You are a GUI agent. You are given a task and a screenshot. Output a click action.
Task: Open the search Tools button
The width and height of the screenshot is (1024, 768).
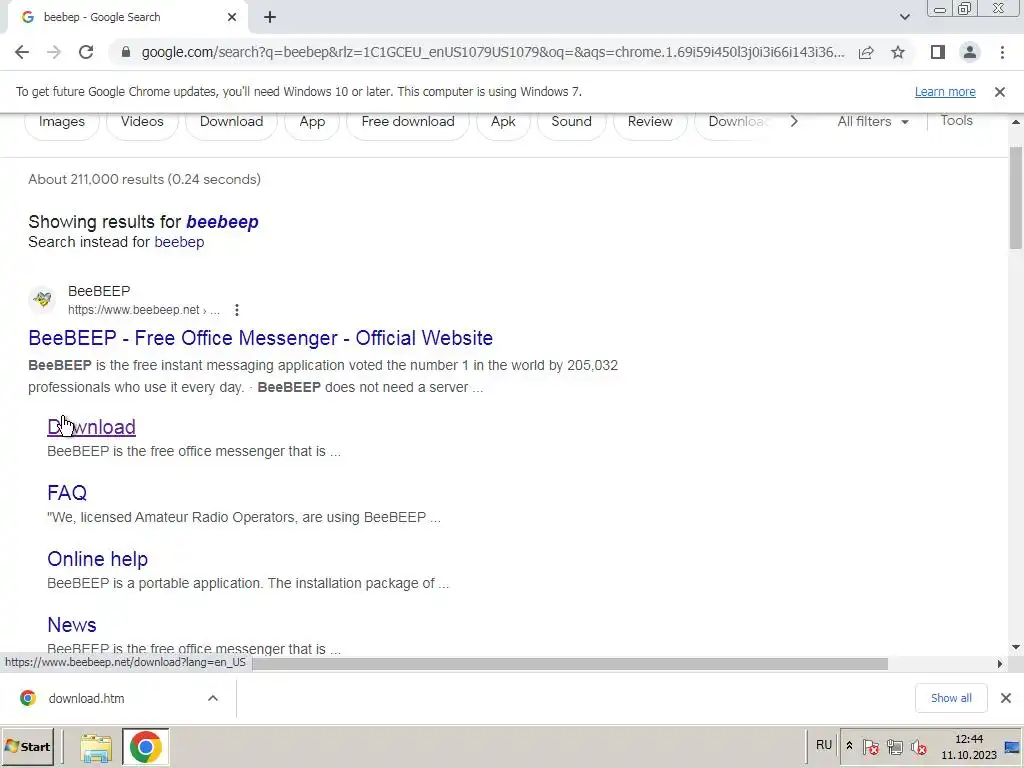(956, 121)
